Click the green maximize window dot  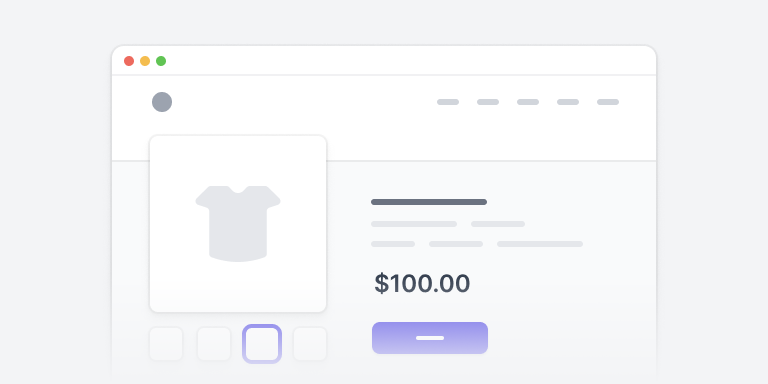[x=161, y=61]
